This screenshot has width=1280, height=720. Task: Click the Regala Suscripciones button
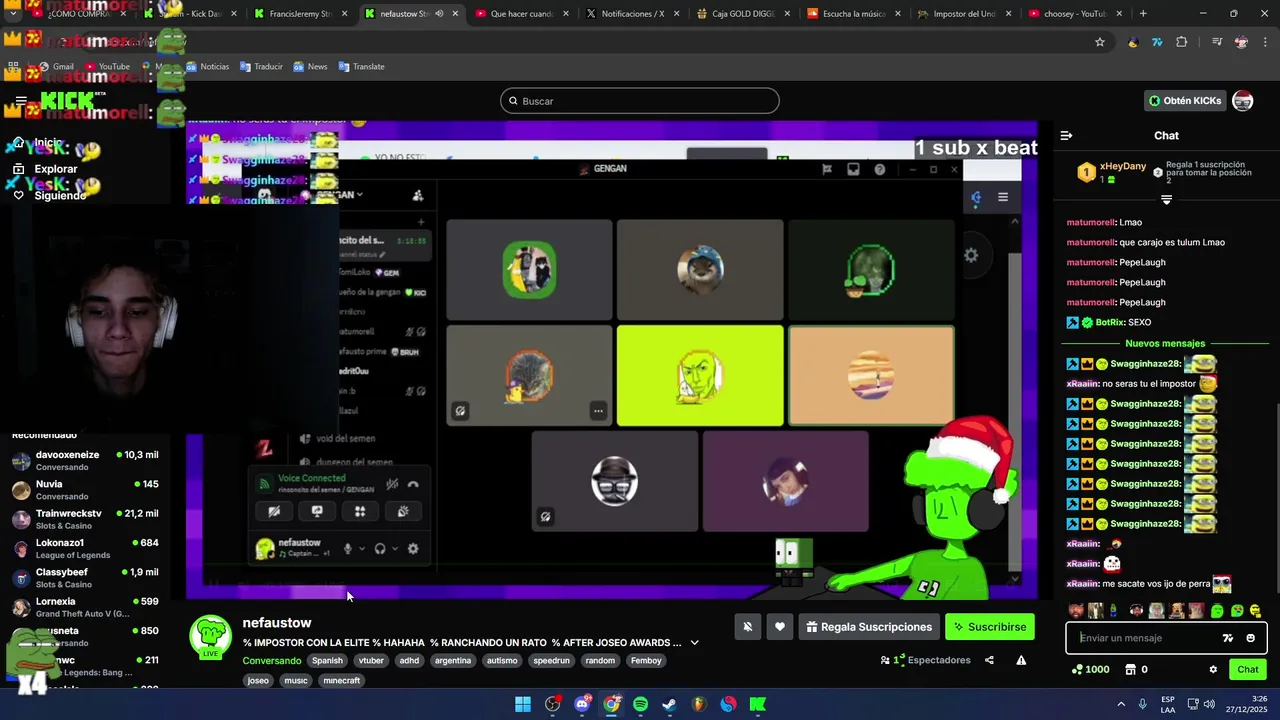869,627
